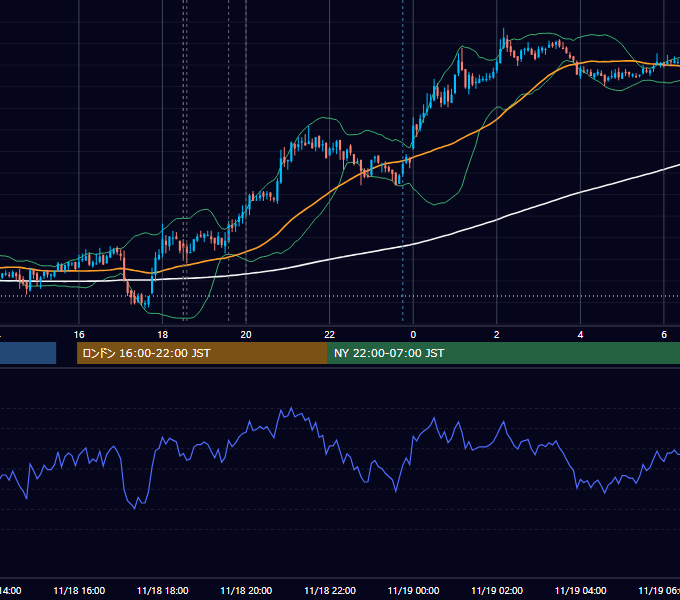Click the 11/19 00:00 date label
The image size is (680, 600).
413,591
